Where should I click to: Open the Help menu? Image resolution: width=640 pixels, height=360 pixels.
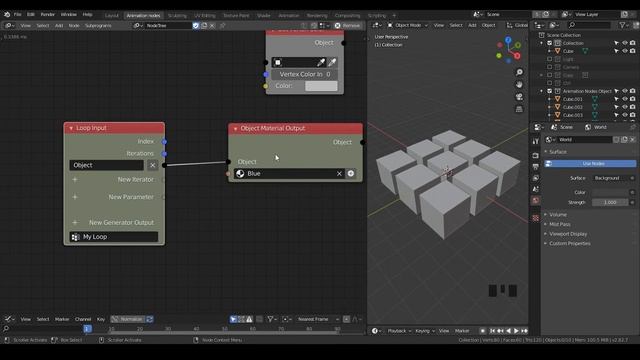tap(87, 14)
